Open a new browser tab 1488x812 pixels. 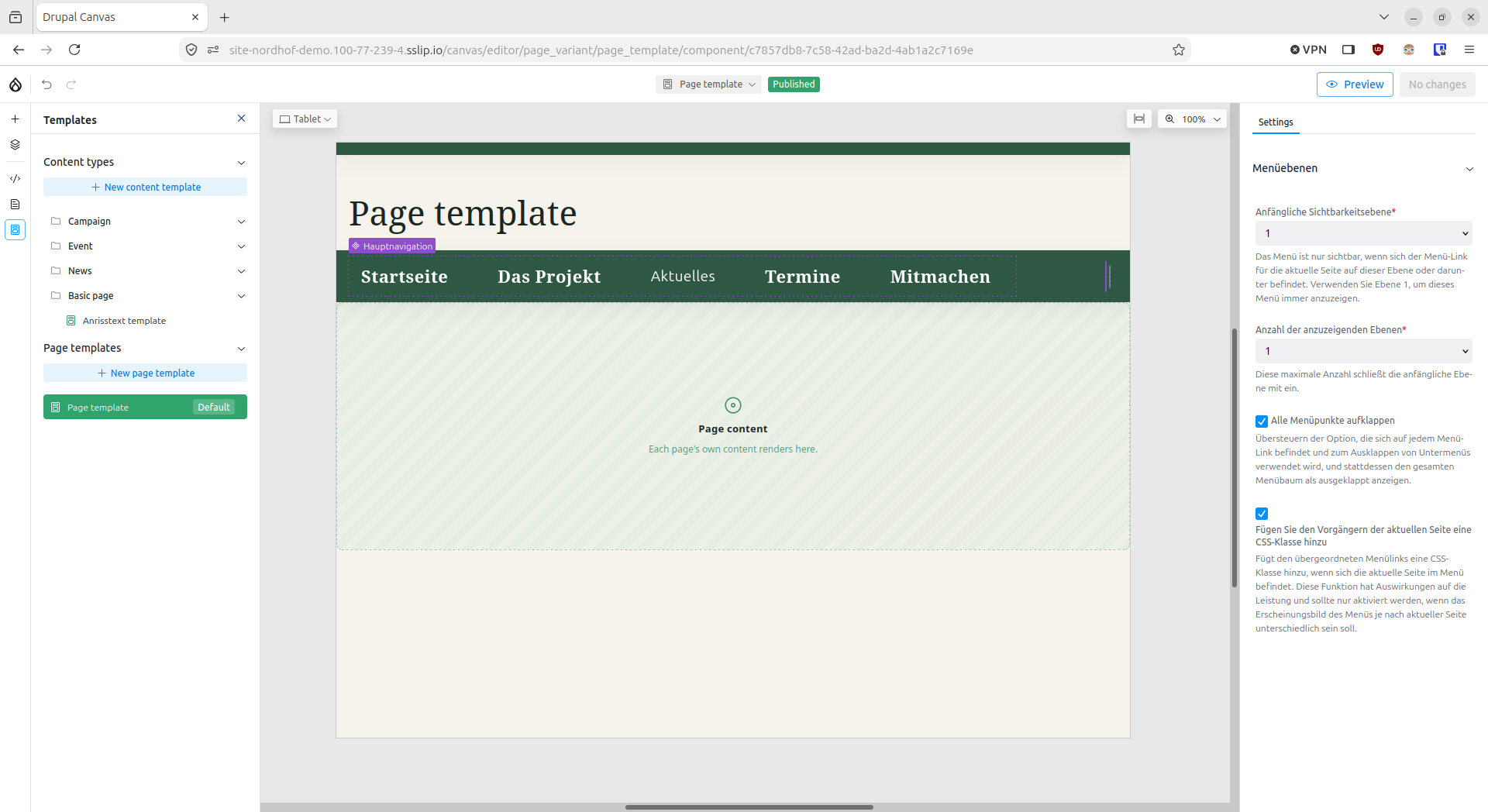(225, 17)
